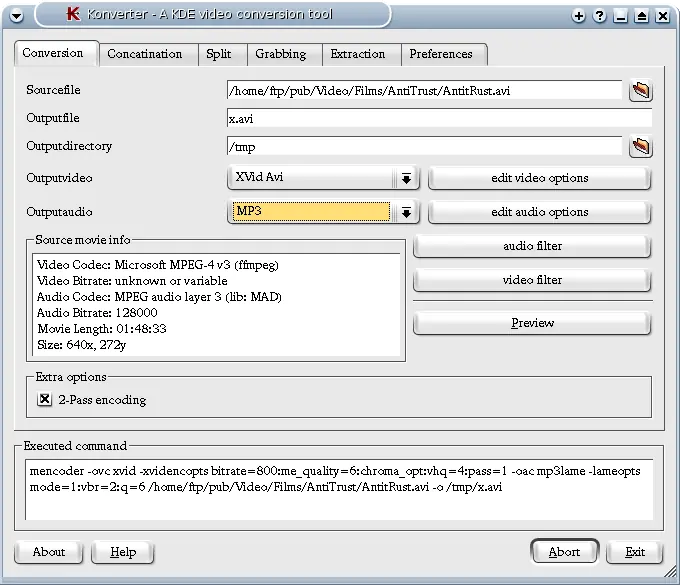The height and width of the screenshot is (585, 680).
Task: Click the Outputdirectory label
Action: (69, 146)
